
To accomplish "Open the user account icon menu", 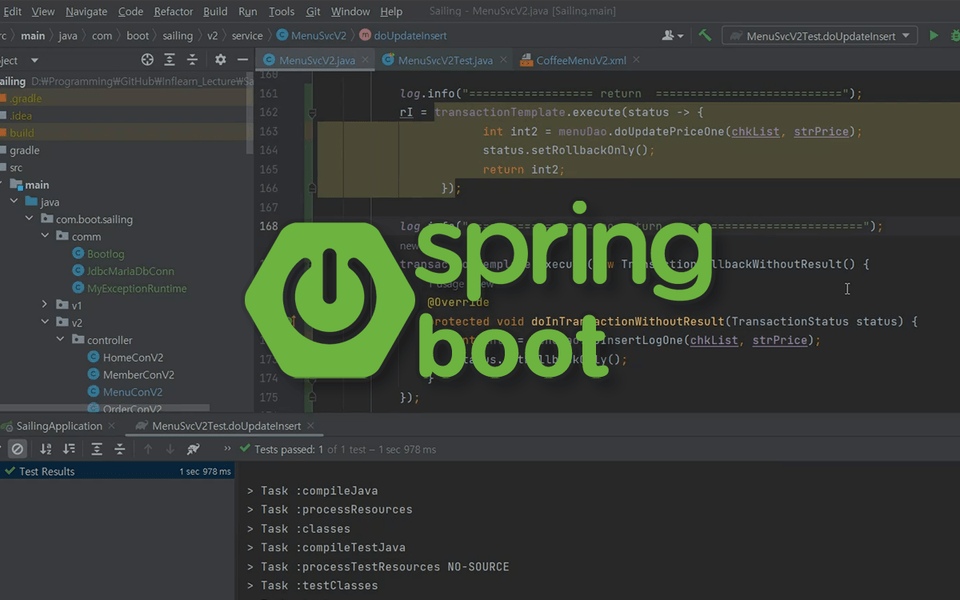I will pyautogui.click(x=672, y=36).
